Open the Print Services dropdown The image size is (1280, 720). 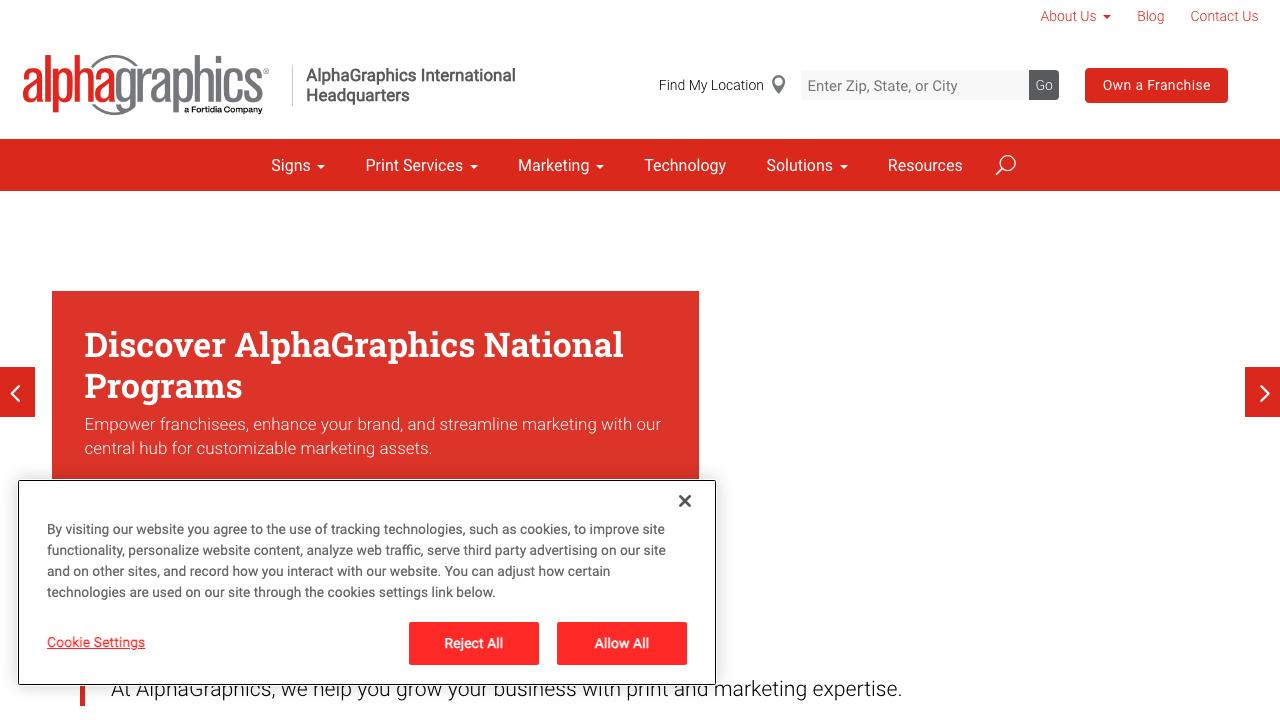pyautogui.click(x=421, y=165)
